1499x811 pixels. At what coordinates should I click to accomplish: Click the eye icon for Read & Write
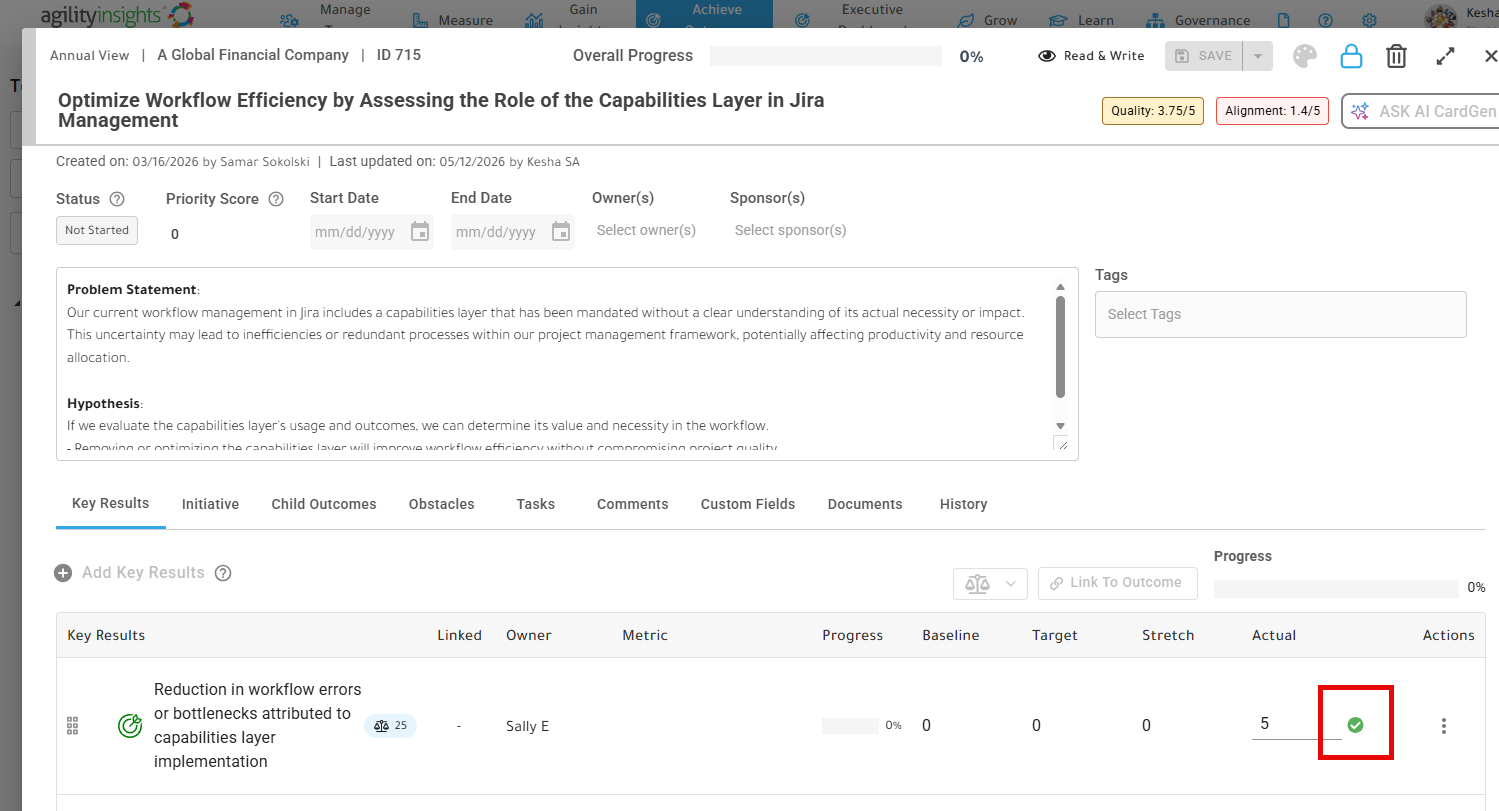pos(1047,56)
